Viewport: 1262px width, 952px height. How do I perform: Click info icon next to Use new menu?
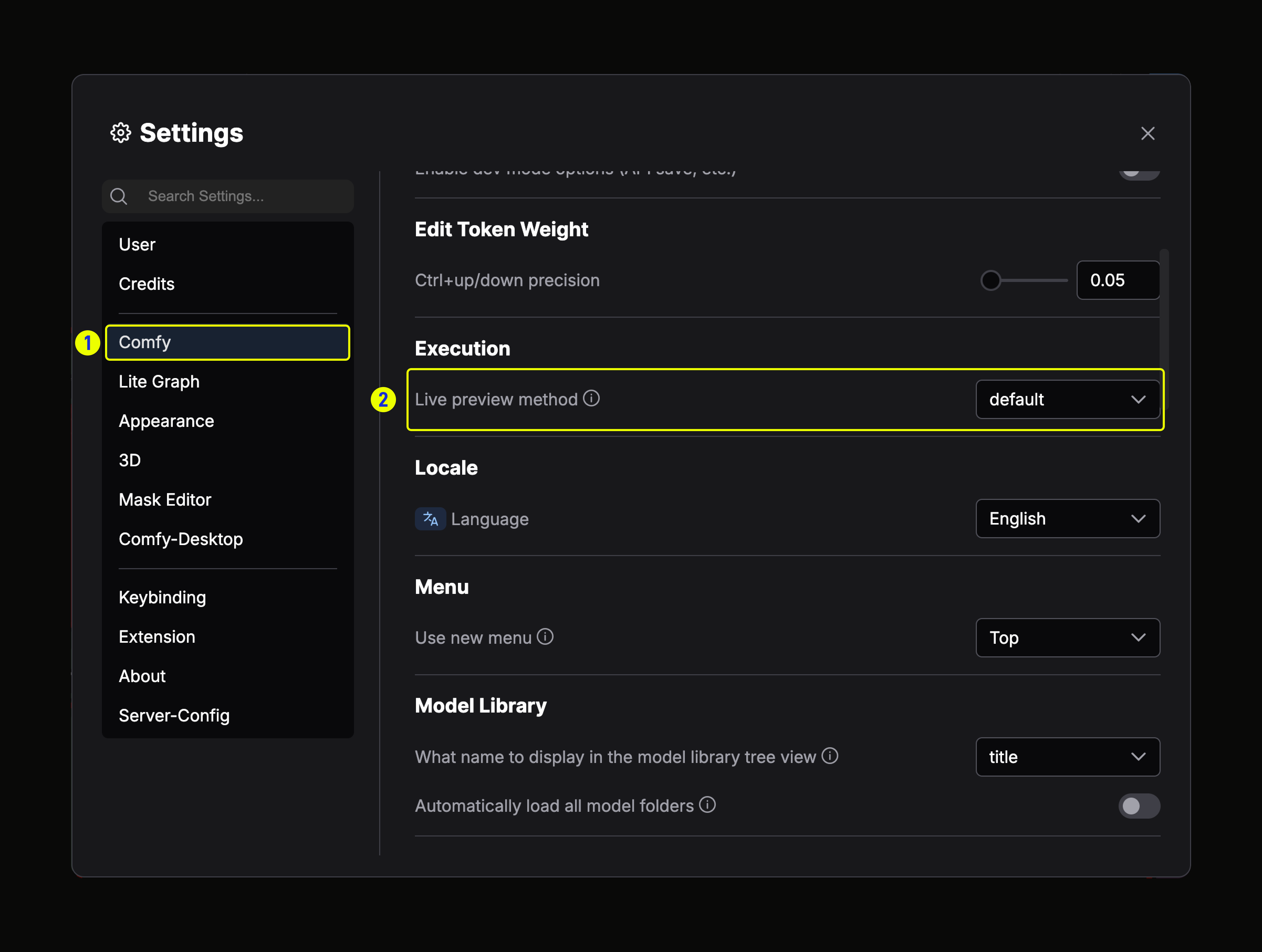[x=545, y=637]
